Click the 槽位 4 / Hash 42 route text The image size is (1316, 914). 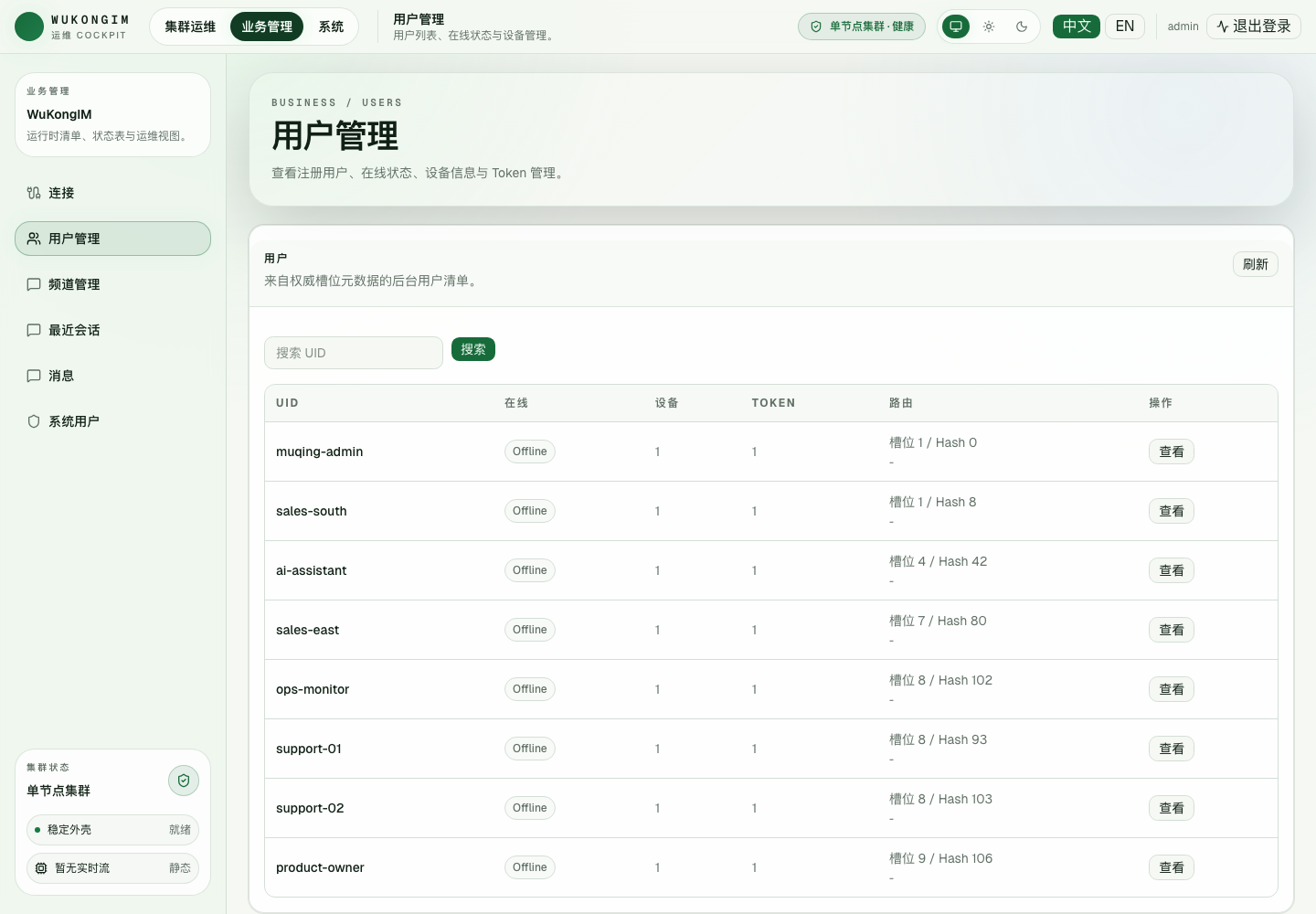click(x=938, y=561)
